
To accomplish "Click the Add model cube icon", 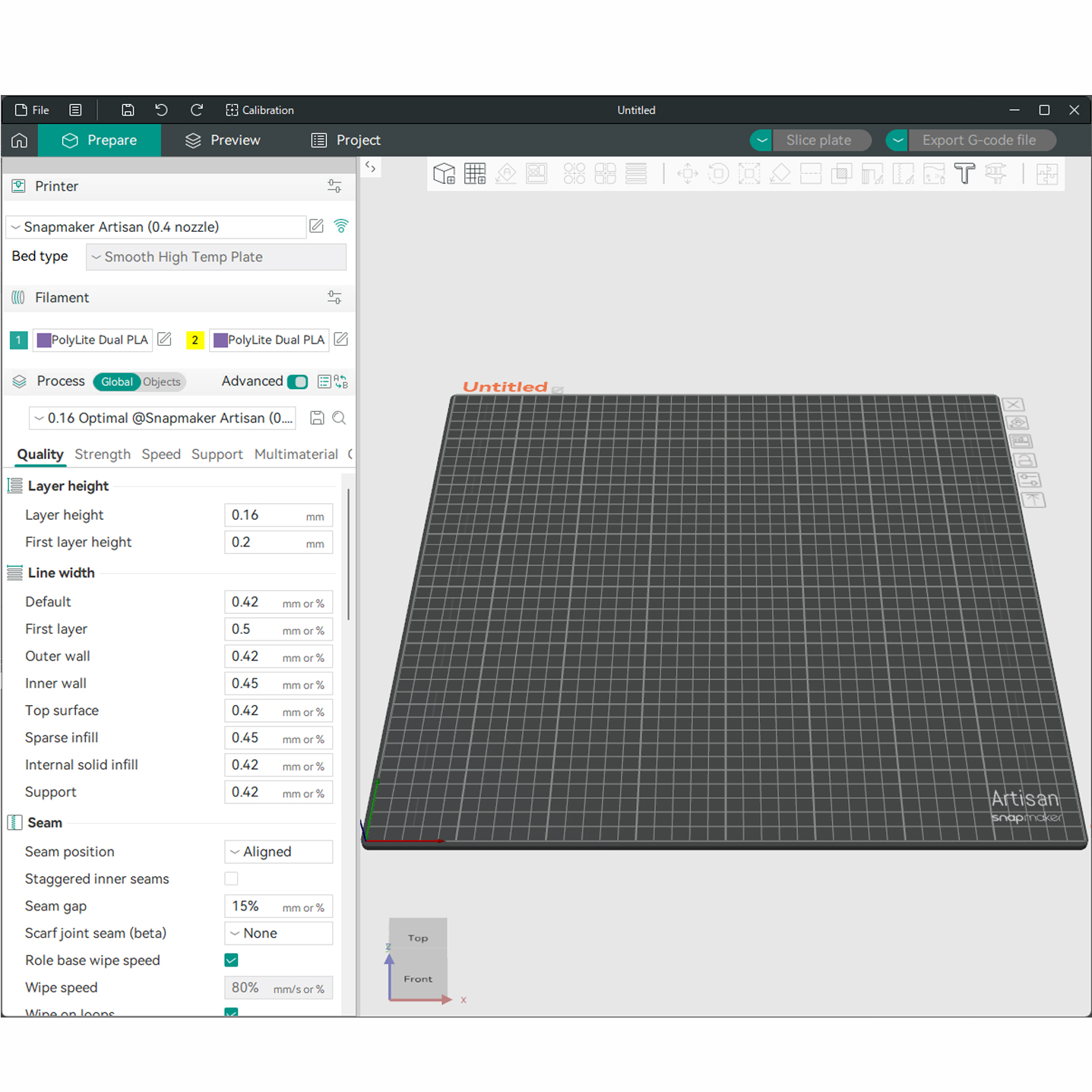I will pos(444,174).
